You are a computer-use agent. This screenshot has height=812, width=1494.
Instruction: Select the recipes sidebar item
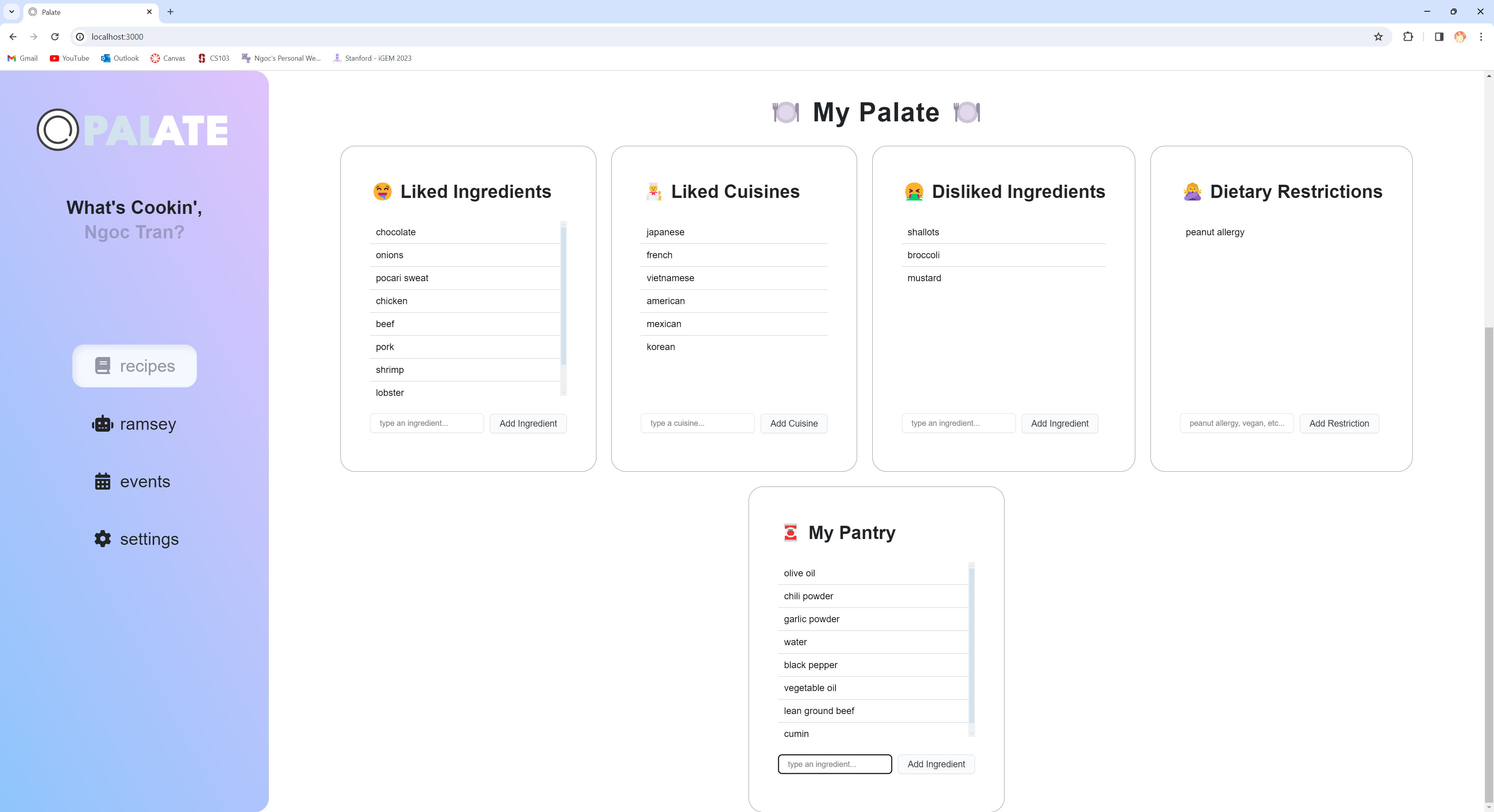[x=135, y=366]
